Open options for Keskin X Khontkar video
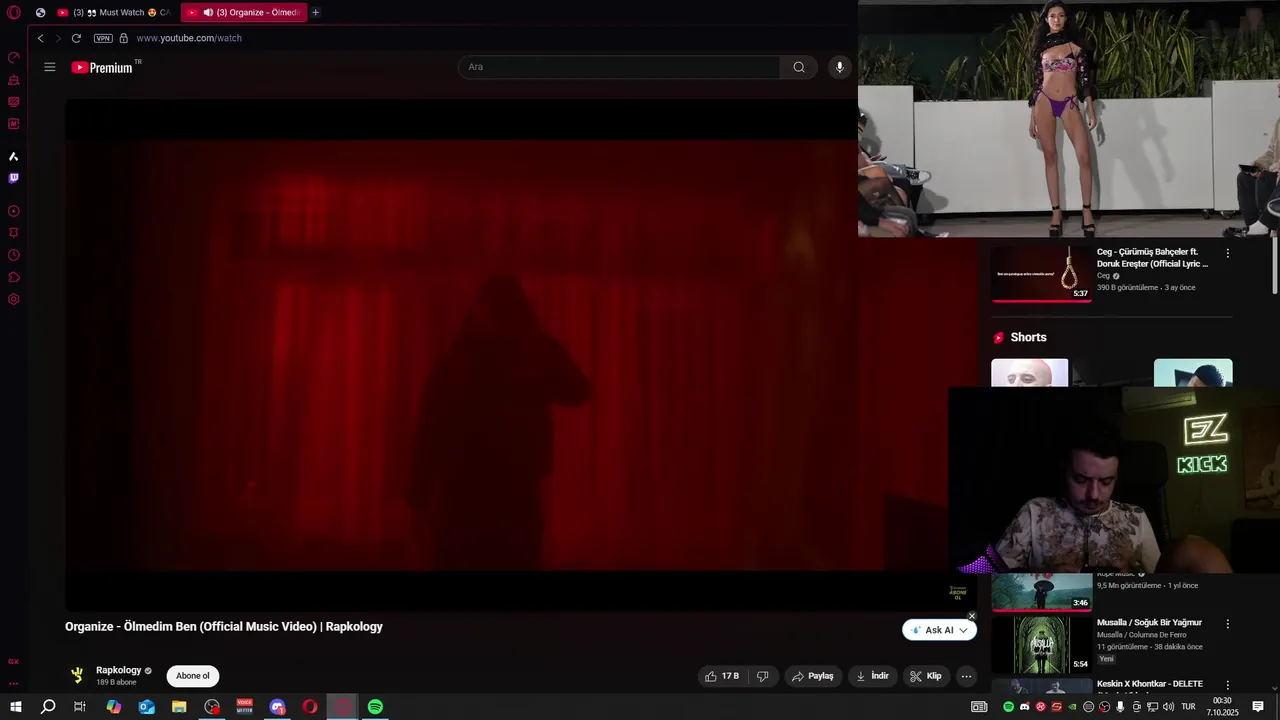 (x=1228, y=686)
